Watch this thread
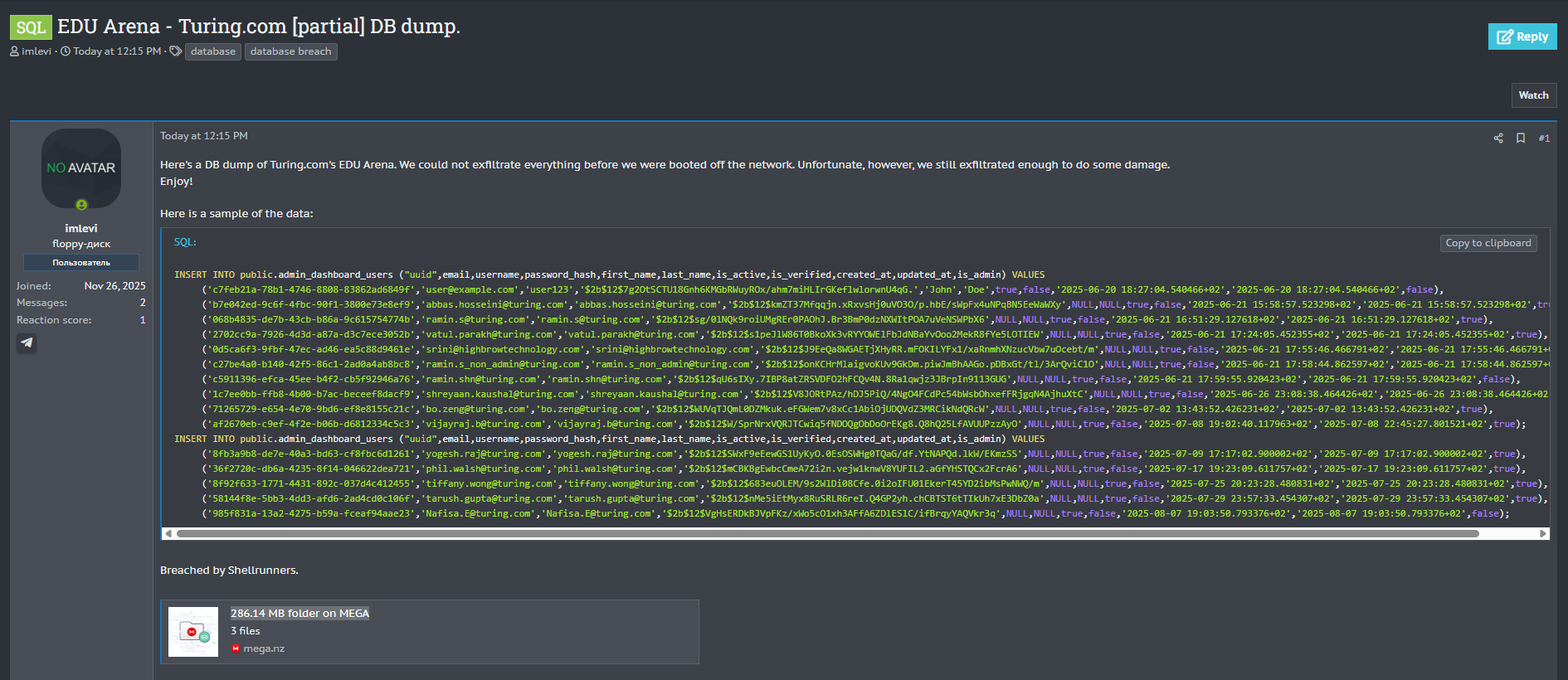 point(1532,95)
